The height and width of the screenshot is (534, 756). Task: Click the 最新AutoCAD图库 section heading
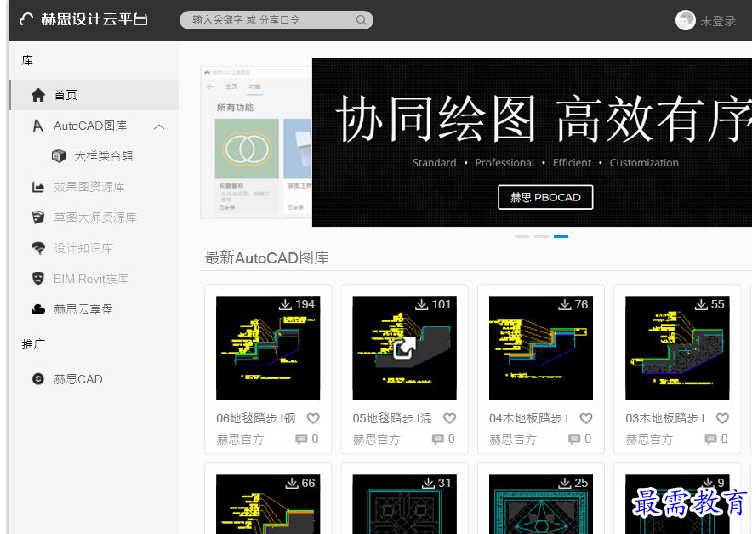tap(267, 258)
